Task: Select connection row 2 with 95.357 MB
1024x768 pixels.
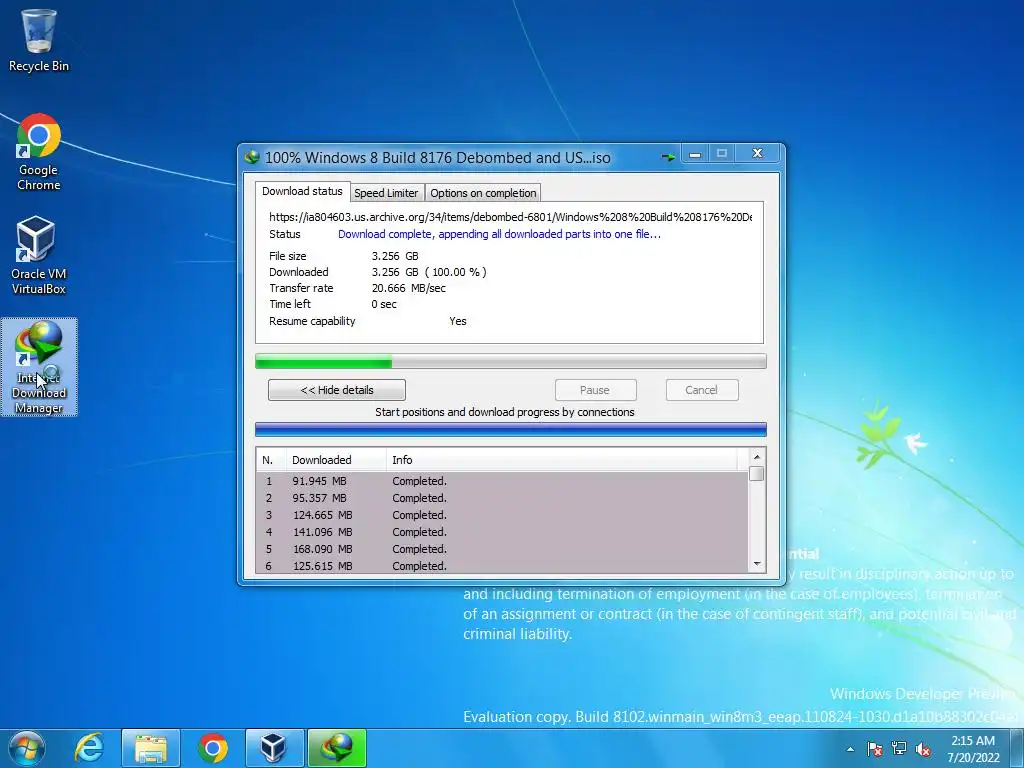Action: (502, 498)
